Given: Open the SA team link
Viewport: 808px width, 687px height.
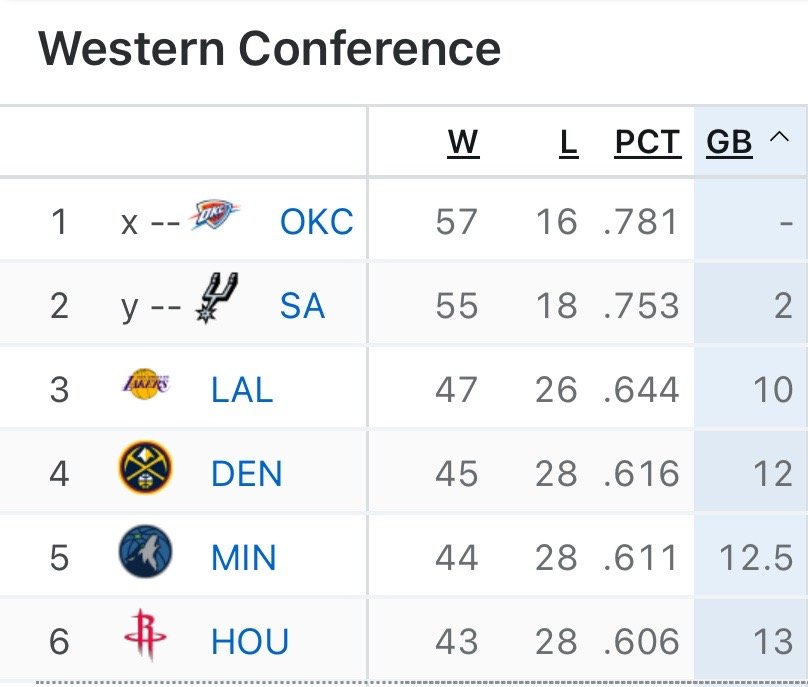Looking at the screenshot, I should (x=302, y=306).
